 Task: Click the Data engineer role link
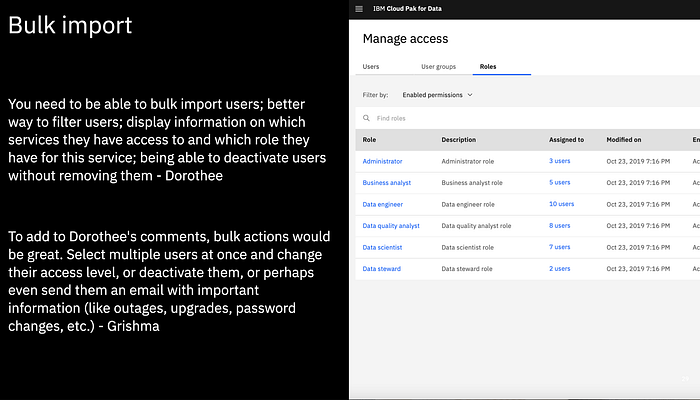pos(383,204)
